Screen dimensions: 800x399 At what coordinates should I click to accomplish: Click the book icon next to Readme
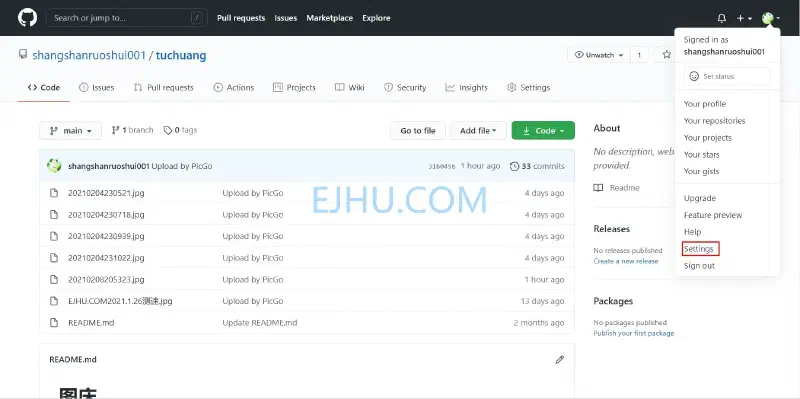pos(598,188)
